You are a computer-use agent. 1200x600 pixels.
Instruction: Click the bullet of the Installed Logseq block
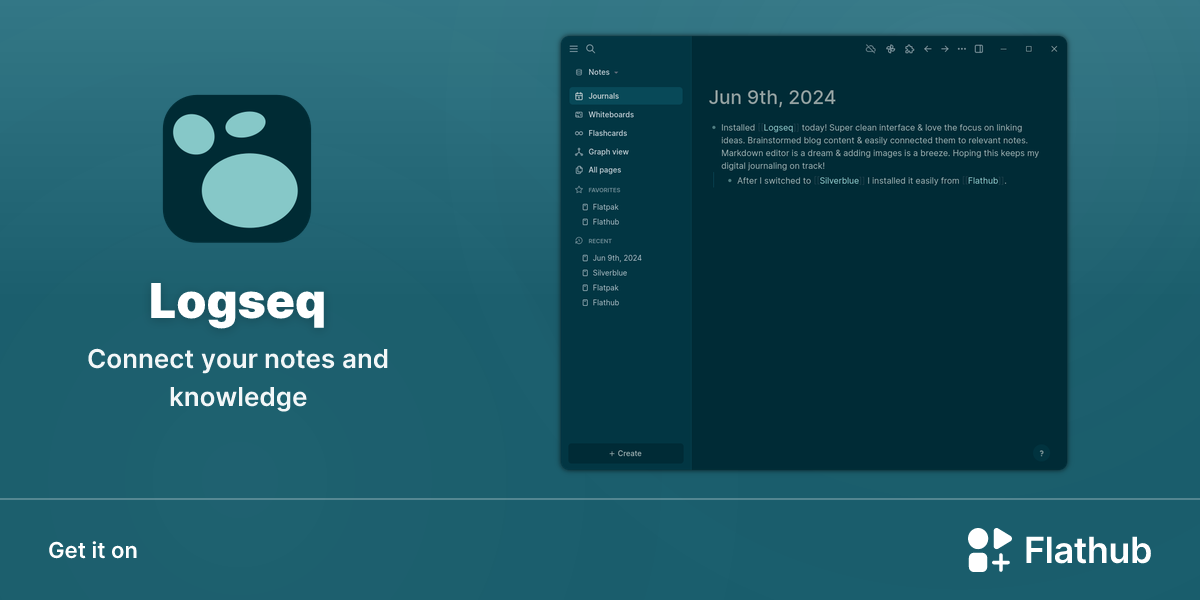click(x=714, y=128)
